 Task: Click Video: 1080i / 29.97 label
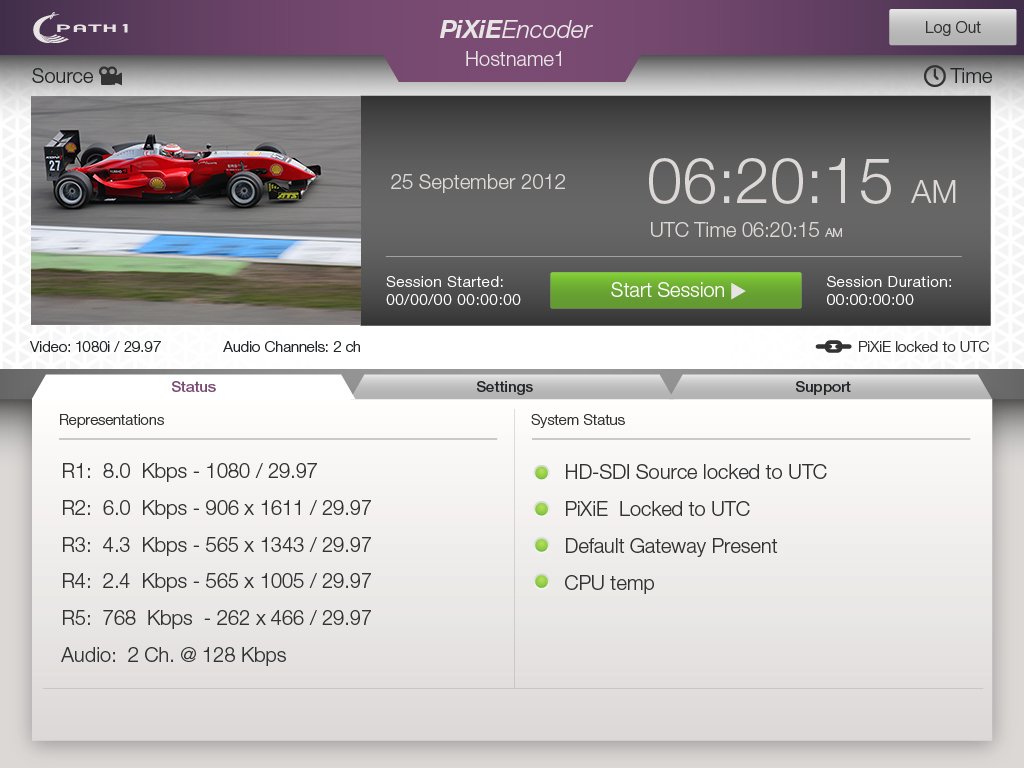click(x=95, y=347)
